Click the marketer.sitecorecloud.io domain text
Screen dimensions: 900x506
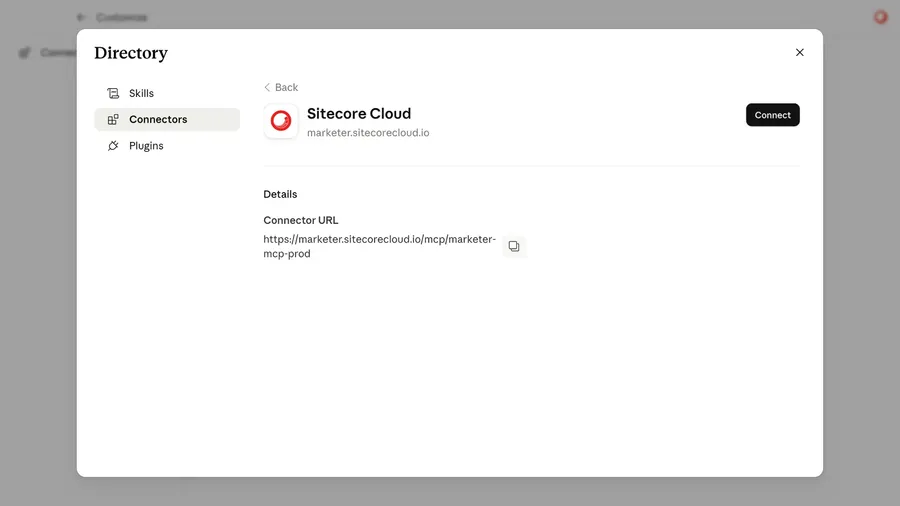click(368, 133)
